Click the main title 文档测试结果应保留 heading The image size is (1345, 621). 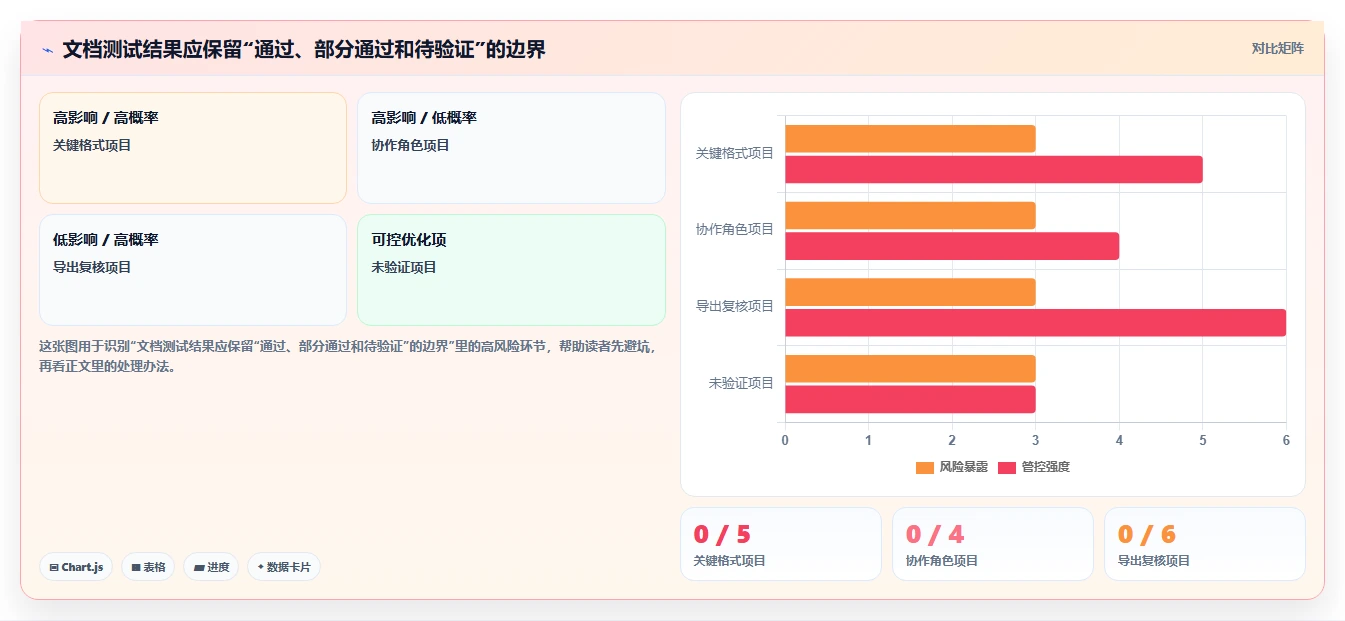pos(304,50)
